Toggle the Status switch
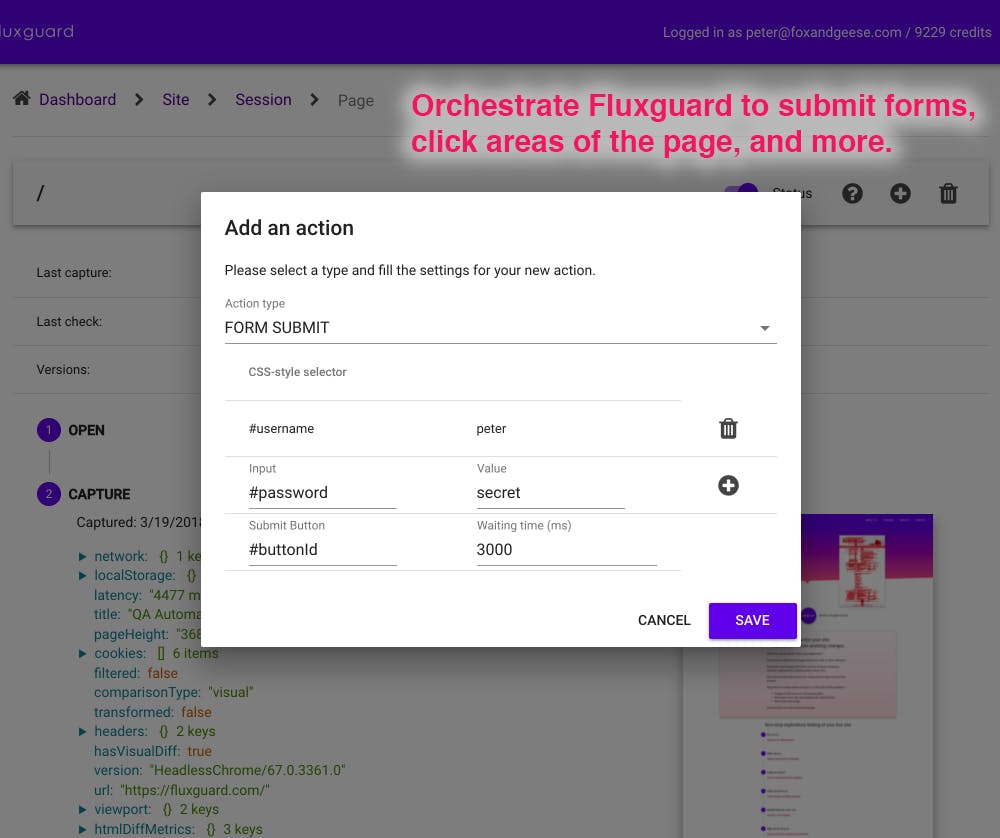This screenshot has width=1000, height=838. 741,189
